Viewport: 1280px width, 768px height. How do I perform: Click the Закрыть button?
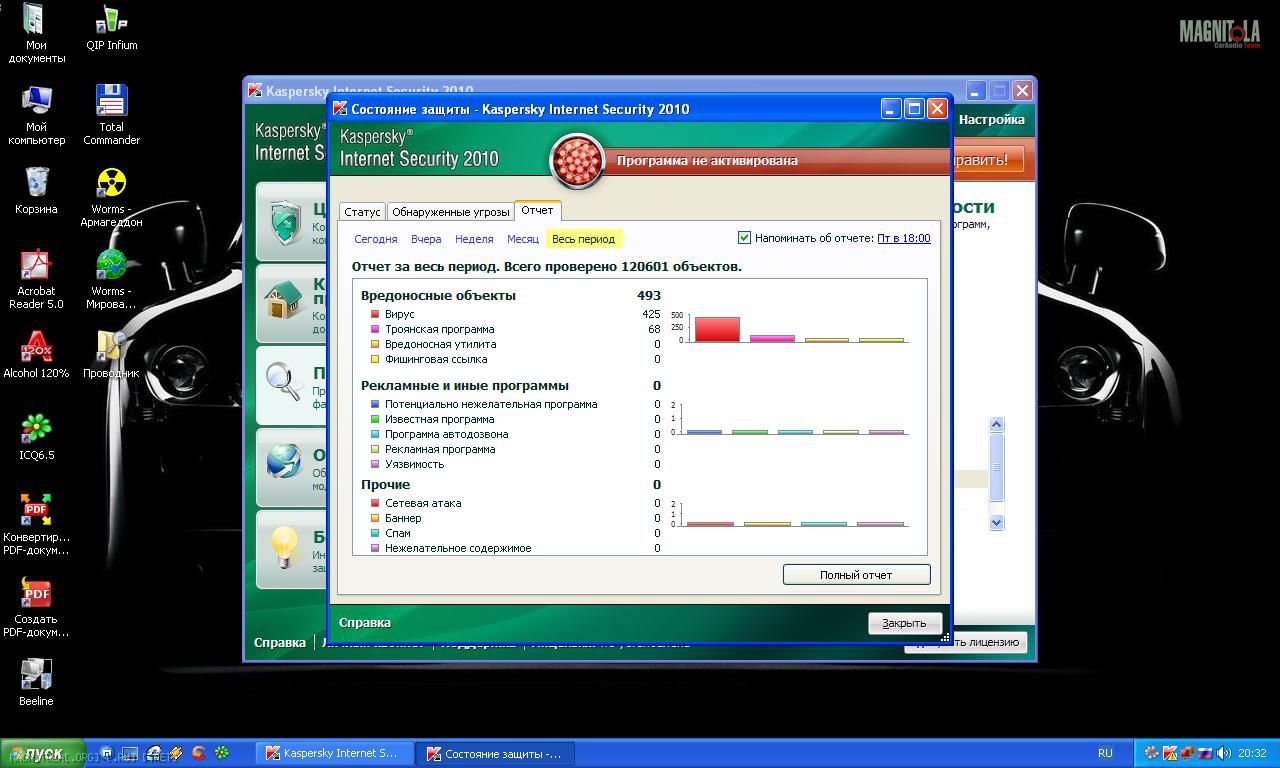click(904, 623)
